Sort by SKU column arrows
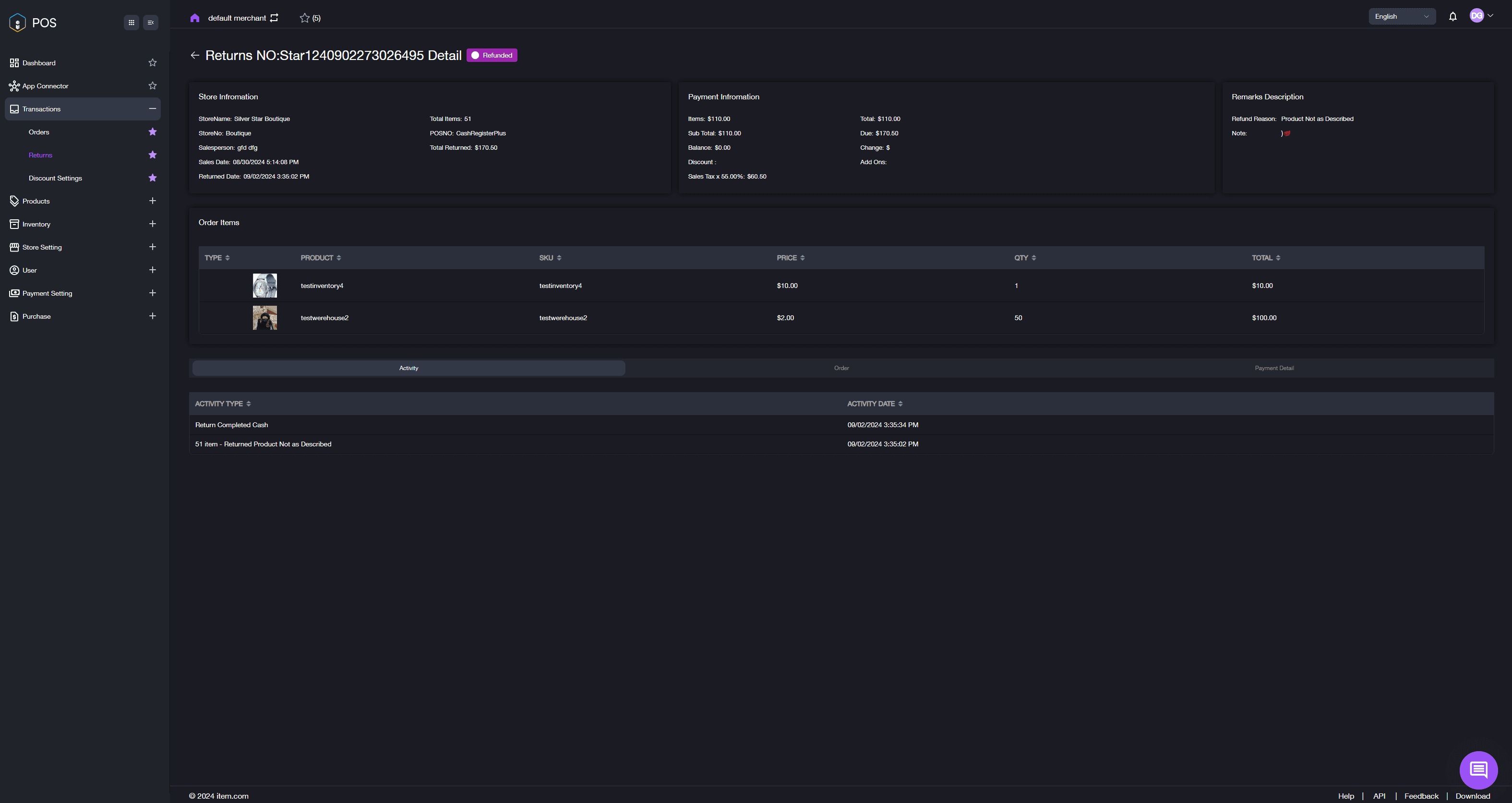Viewport: 1512px width, 803px height. point(559,258)
